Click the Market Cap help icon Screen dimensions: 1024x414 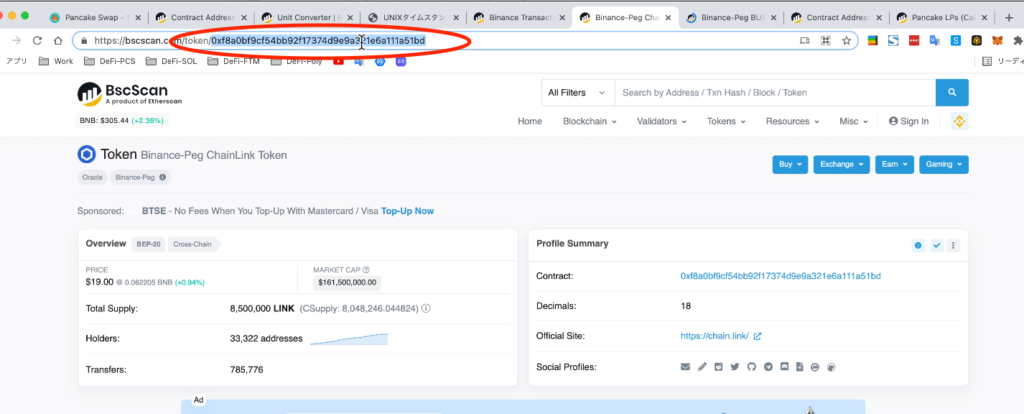click(x=366, y=269)
